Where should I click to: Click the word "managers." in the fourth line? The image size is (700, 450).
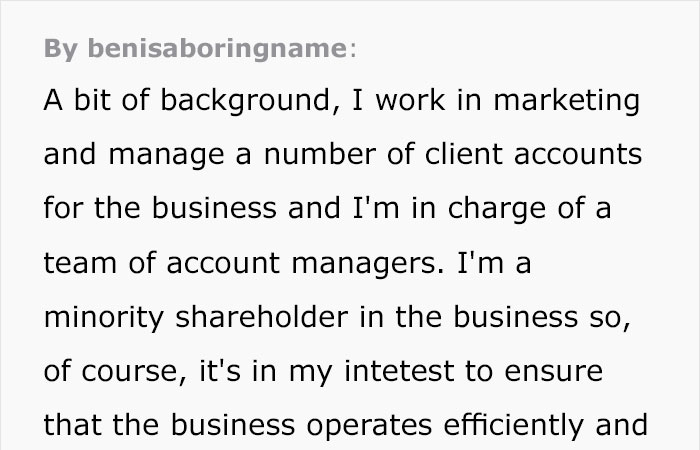[x=368, y=264]
